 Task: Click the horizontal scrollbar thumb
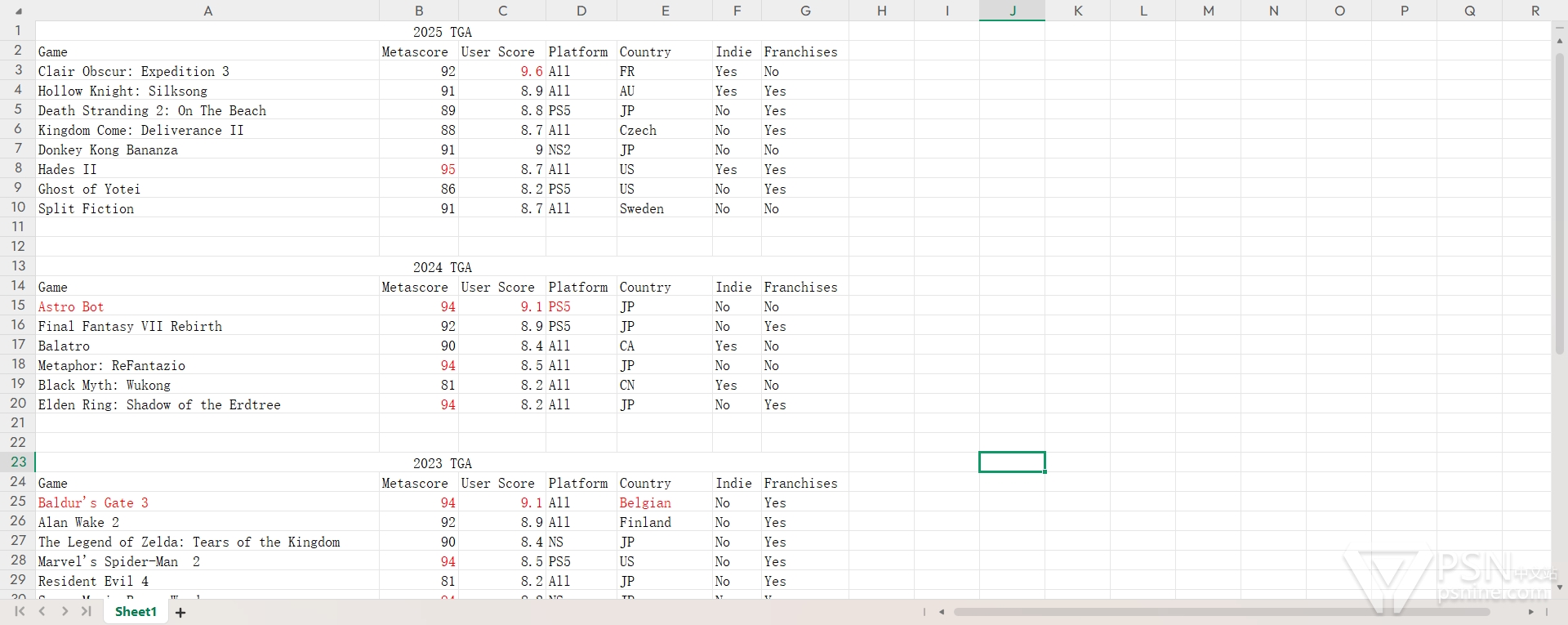pyautogui.click(x=1221, y=612)
